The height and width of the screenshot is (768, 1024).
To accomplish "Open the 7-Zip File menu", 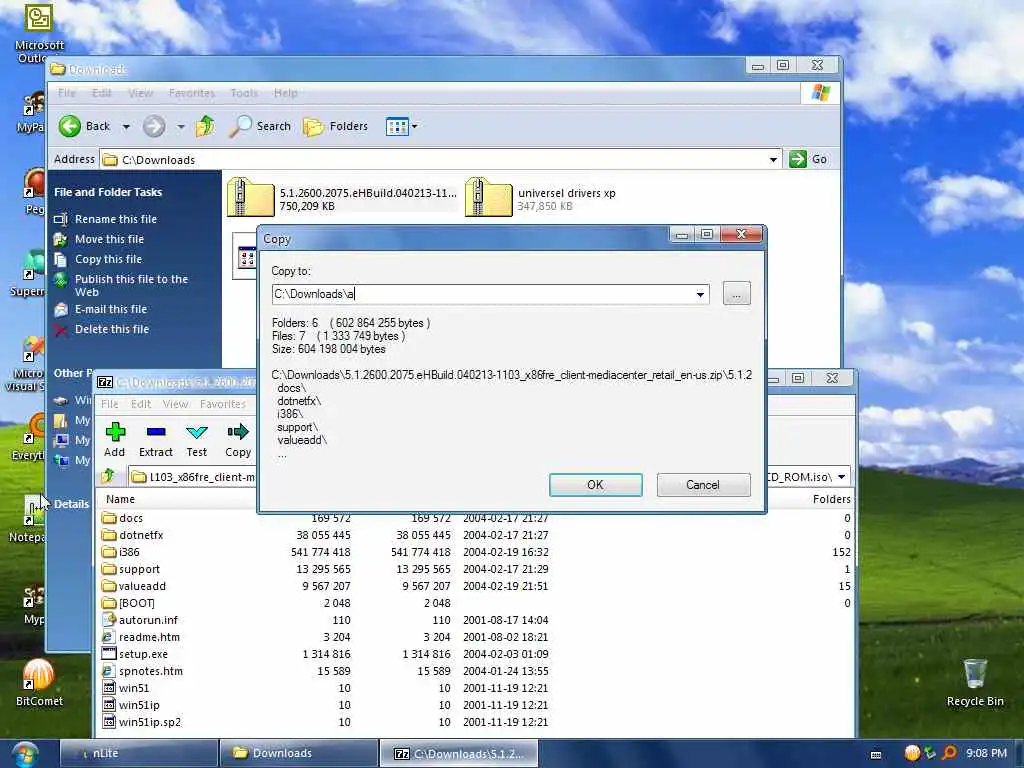I will tap(110, 404).
